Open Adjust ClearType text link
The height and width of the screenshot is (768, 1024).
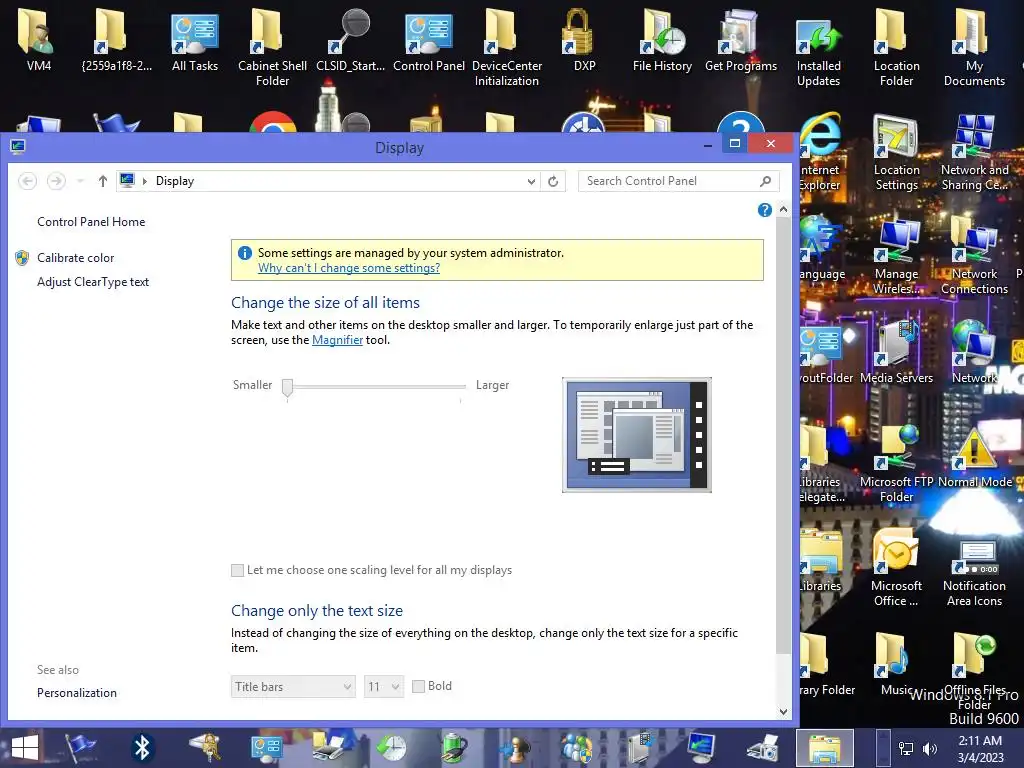(x=93, y=282)
